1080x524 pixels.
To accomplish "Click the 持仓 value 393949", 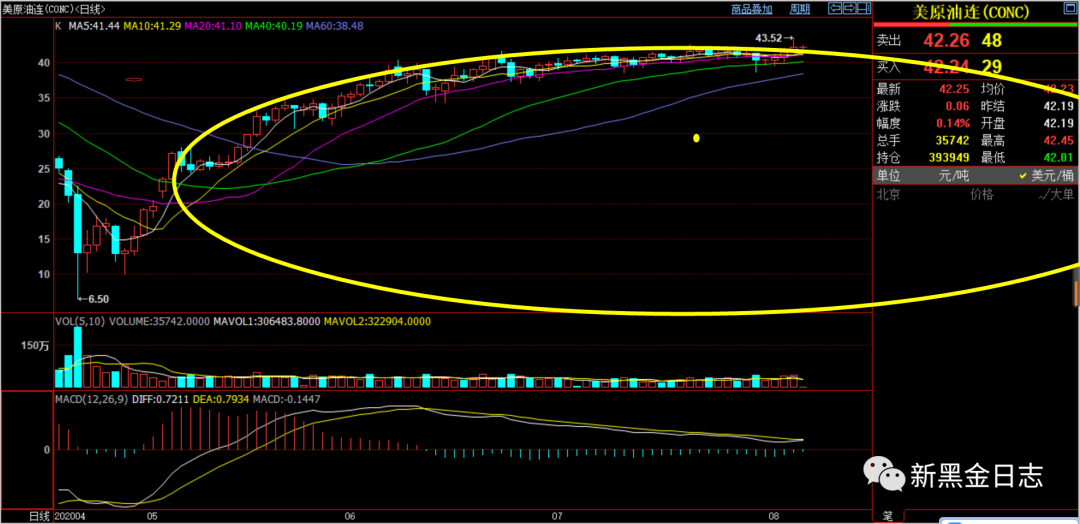I will (x=947, y=160).
